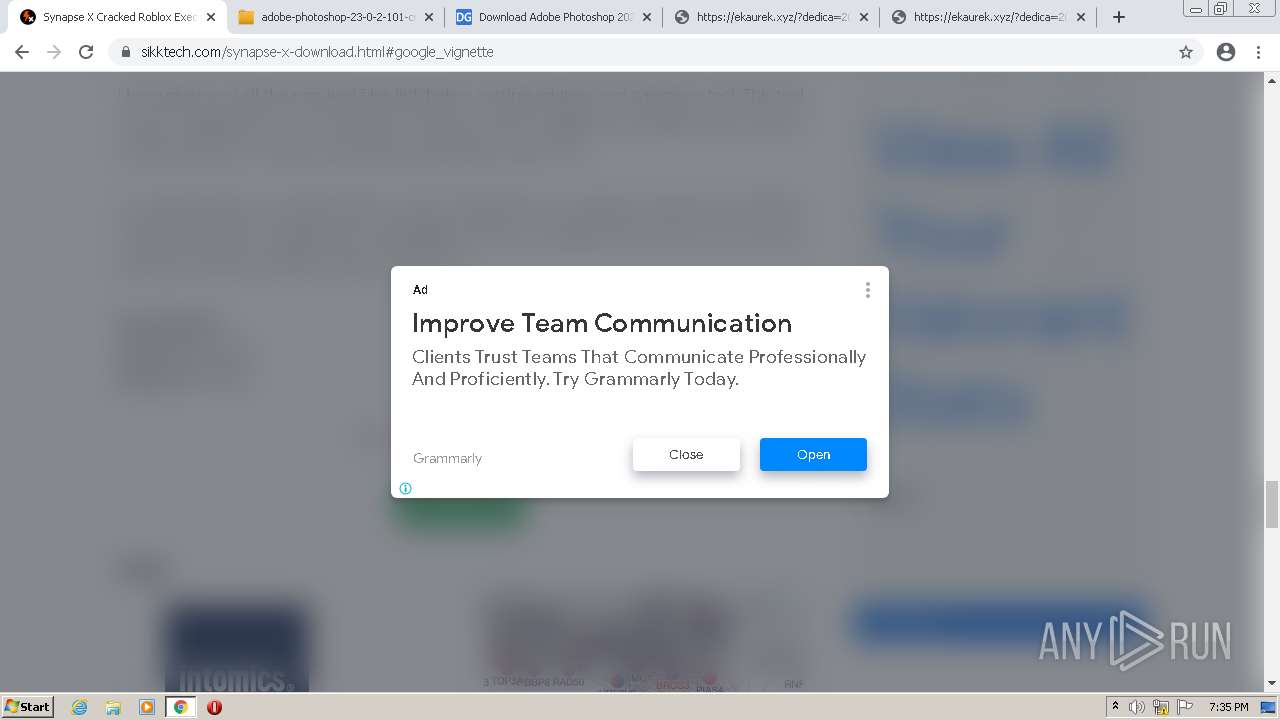Screen dimensions: 1280x720
Task: Open the red Opera-style taskbar icon
Action: coord(214,707)
